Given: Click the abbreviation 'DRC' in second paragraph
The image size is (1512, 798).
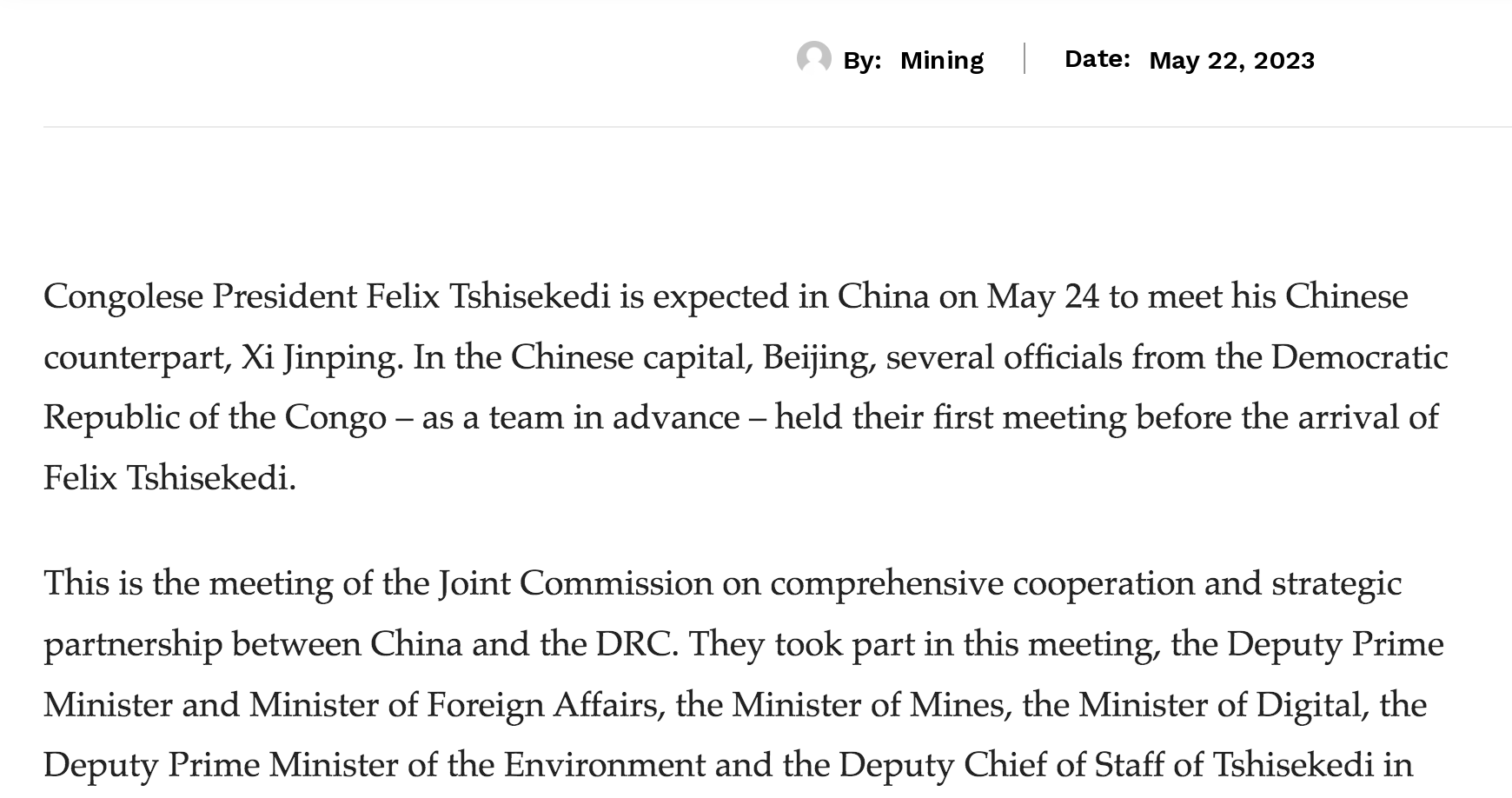Looking at the screenshot, I should pos(635,645).
